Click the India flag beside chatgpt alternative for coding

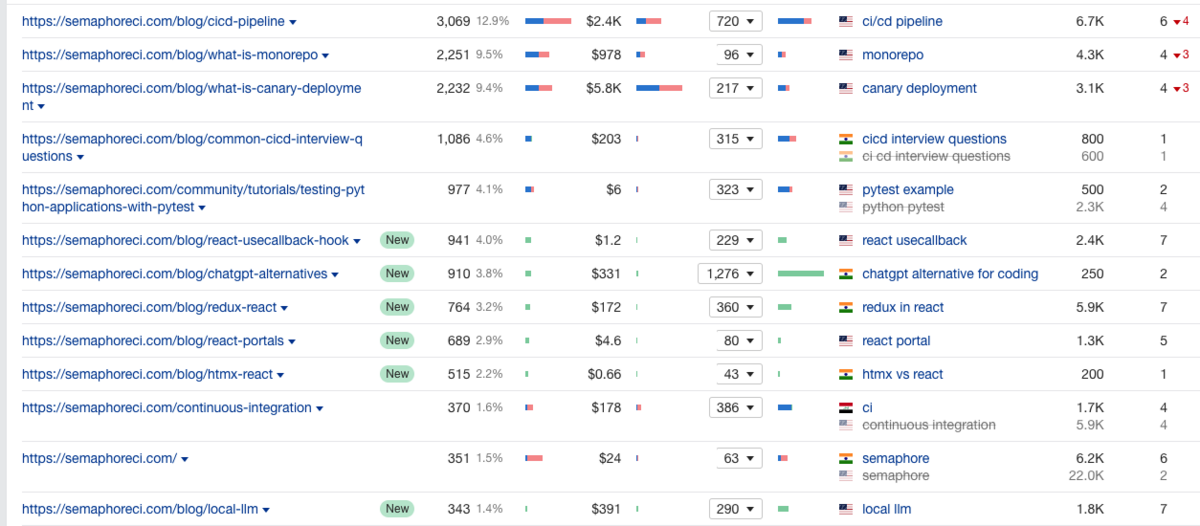[845, 274]
